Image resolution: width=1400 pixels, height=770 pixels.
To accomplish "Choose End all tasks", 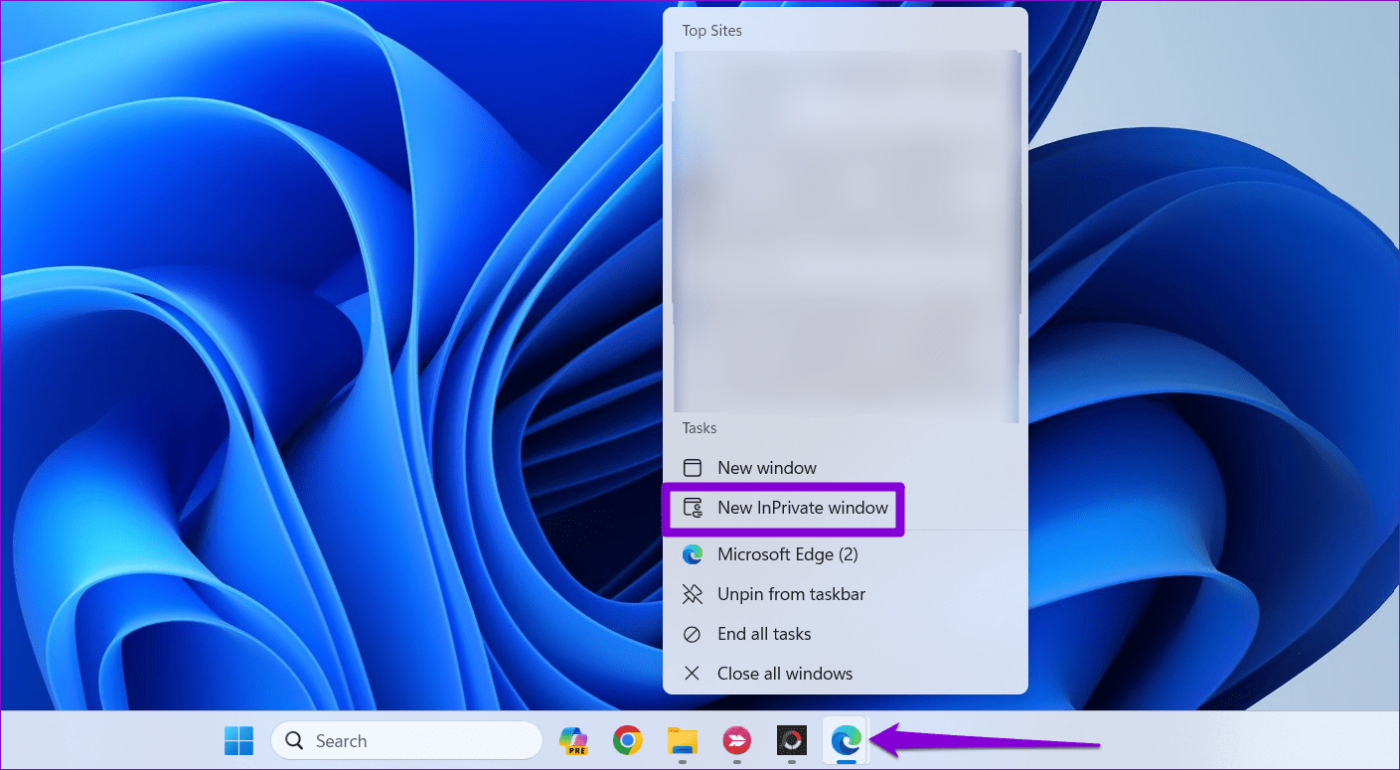I will pos(845,634).
